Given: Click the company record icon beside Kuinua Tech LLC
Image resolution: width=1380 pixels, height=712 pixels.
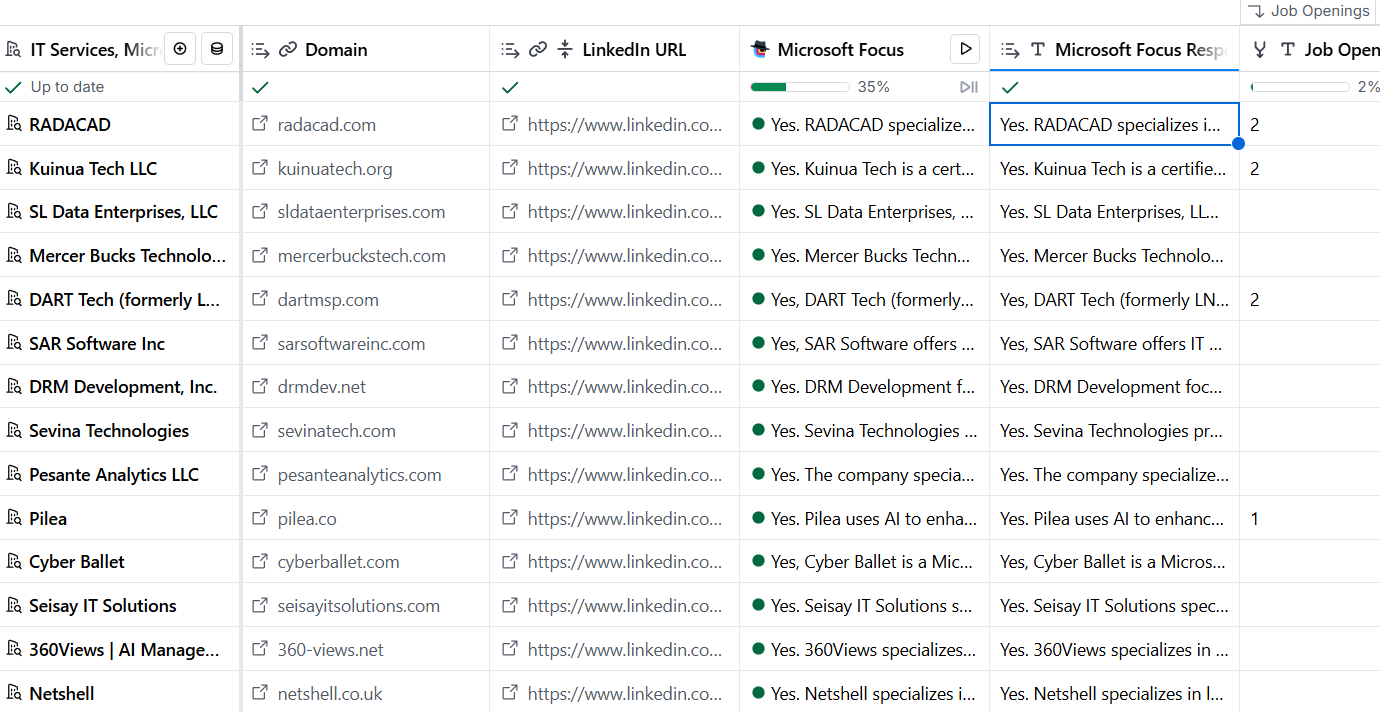Looking at the screenshot, I should 13,168.
